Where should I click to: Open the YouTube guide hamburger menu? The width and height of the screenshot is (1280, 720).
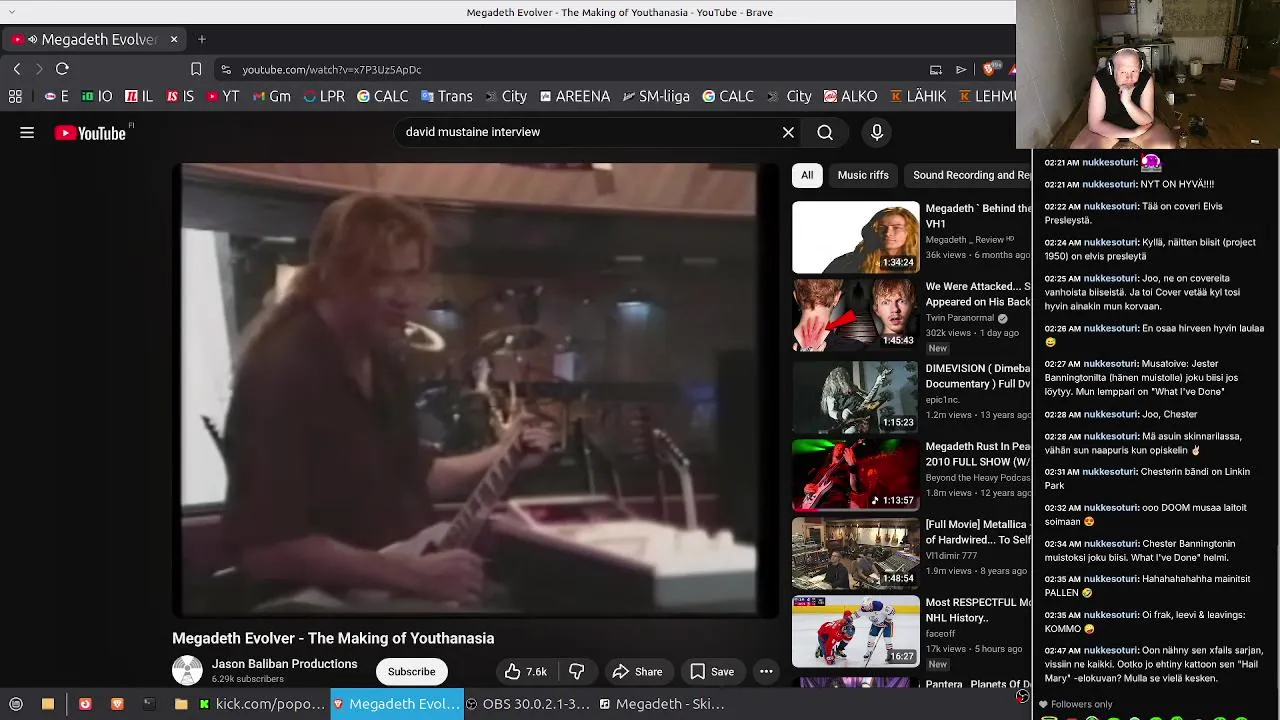click(27, 132)
